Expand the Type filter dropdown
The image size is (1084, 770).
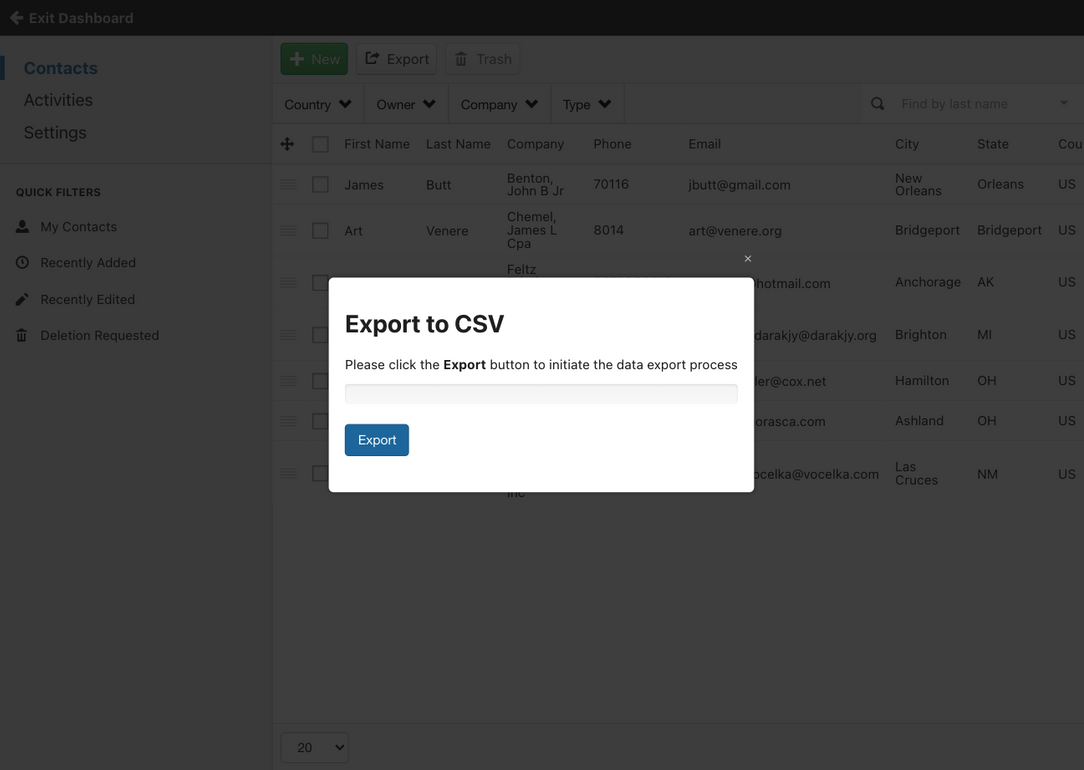587,104
